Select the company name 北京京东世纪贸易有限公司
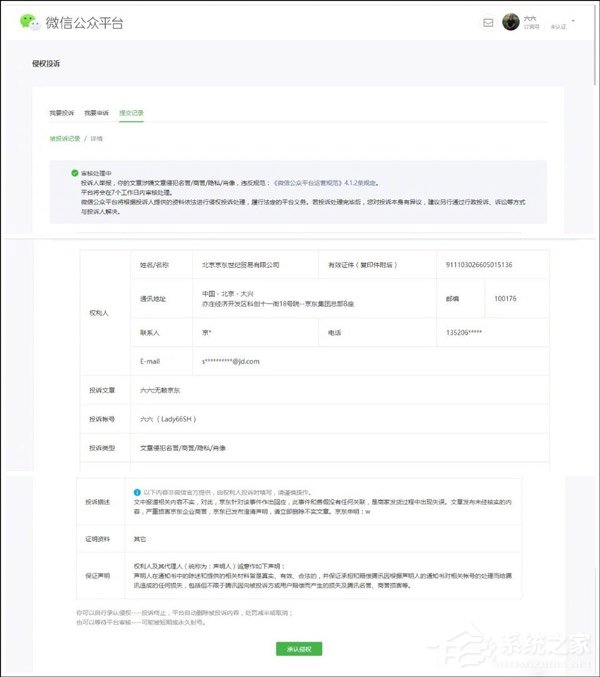 [x=240, y=265]
